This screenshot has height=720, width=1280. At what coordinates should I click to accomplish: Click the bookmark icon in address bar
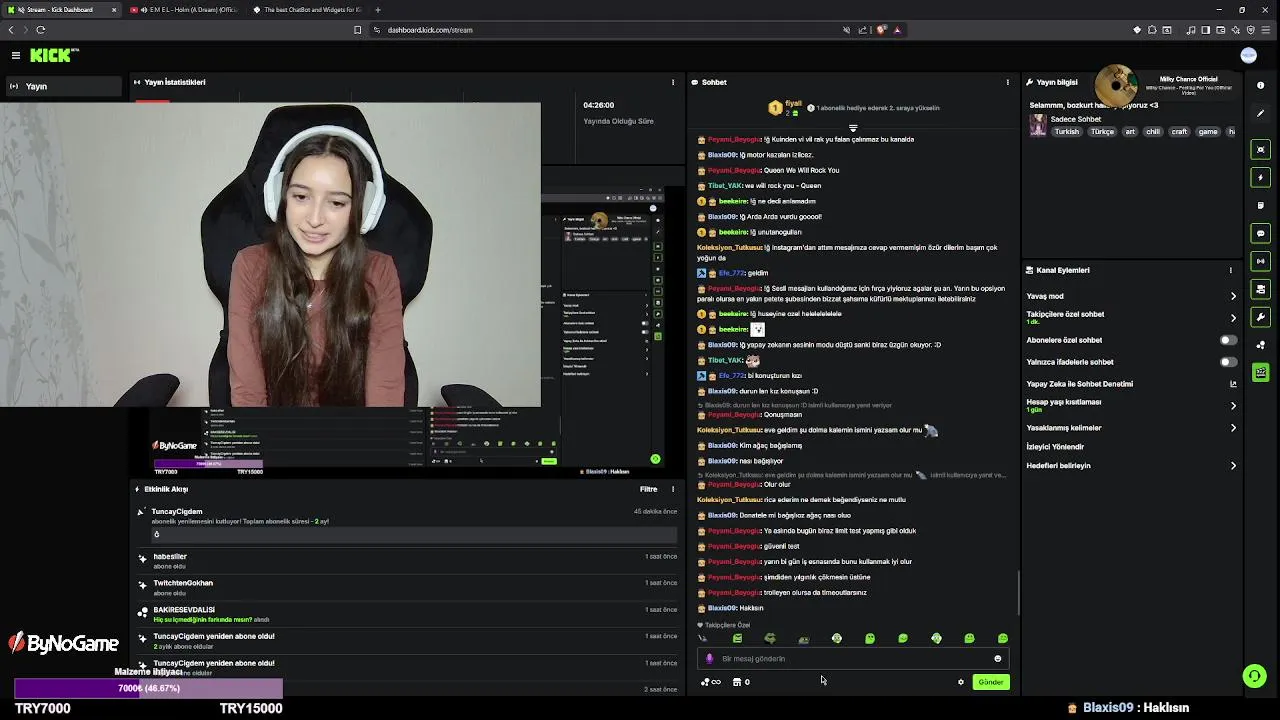[358, 30]
